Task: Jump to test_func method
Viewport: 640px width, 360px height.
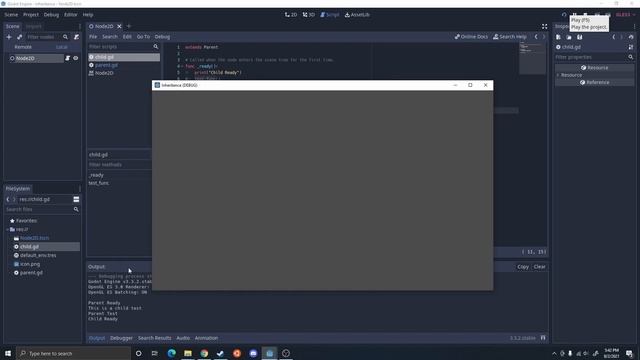Action: pyautogui.click(x=99, y=183)
